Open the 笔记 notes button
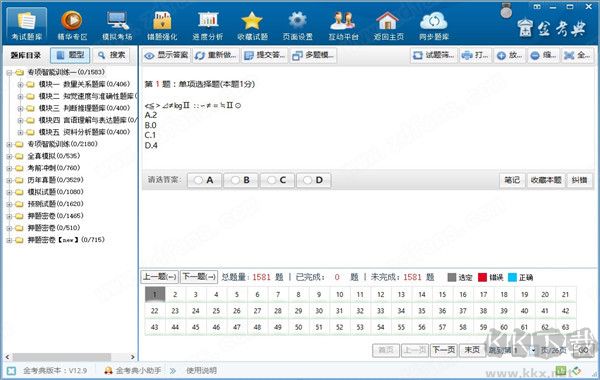Screen dimensions: 600x380 click(512, 180)
